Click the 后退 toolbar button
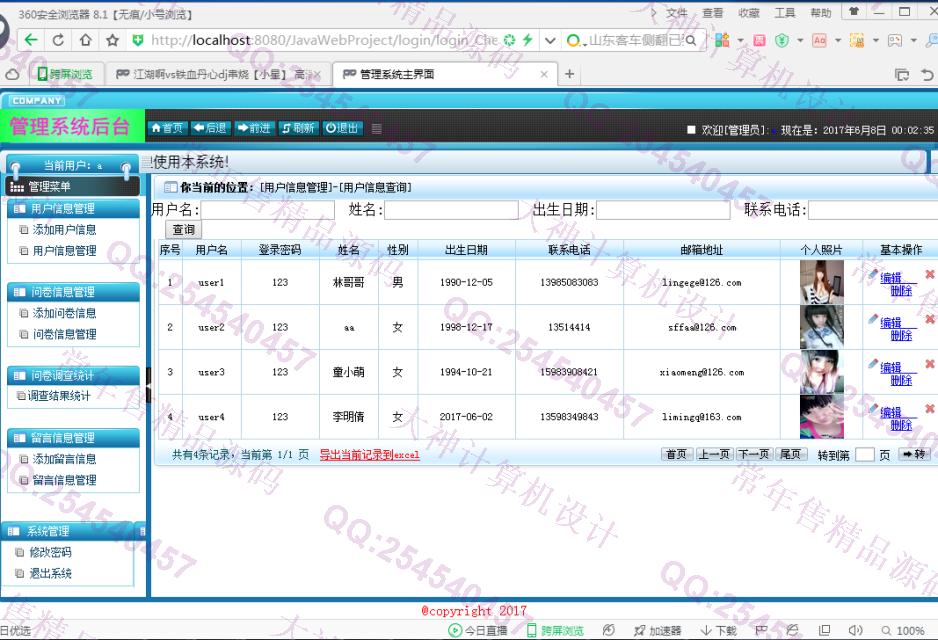Image resolution: width=938 pixels, height=640 pixels. pos(210,128)
